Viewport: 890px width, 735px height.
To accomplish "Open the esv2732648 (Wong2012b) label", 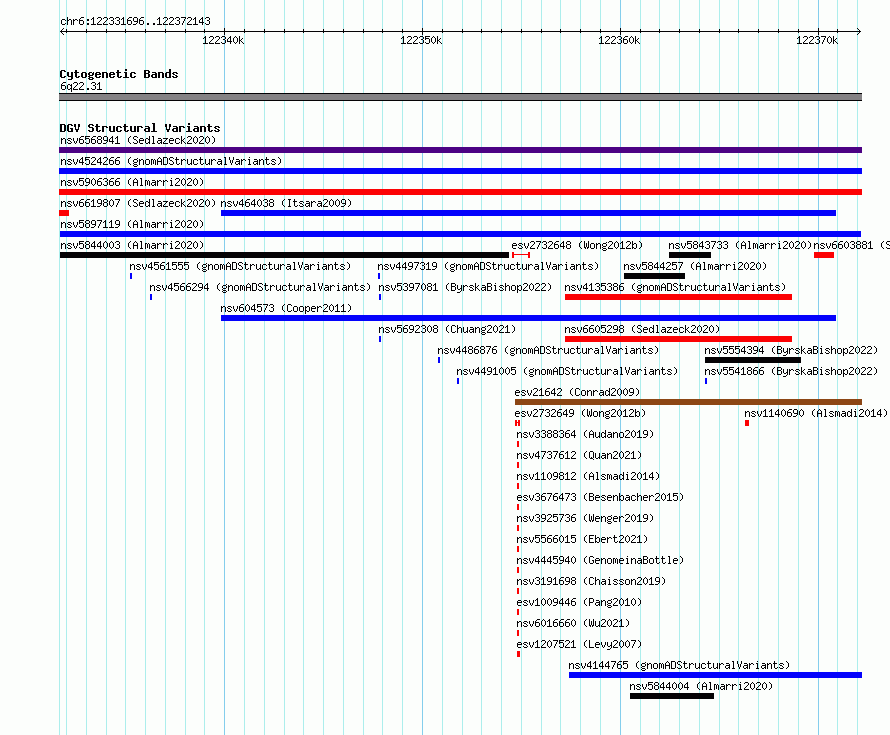I will tap(577, 245).
